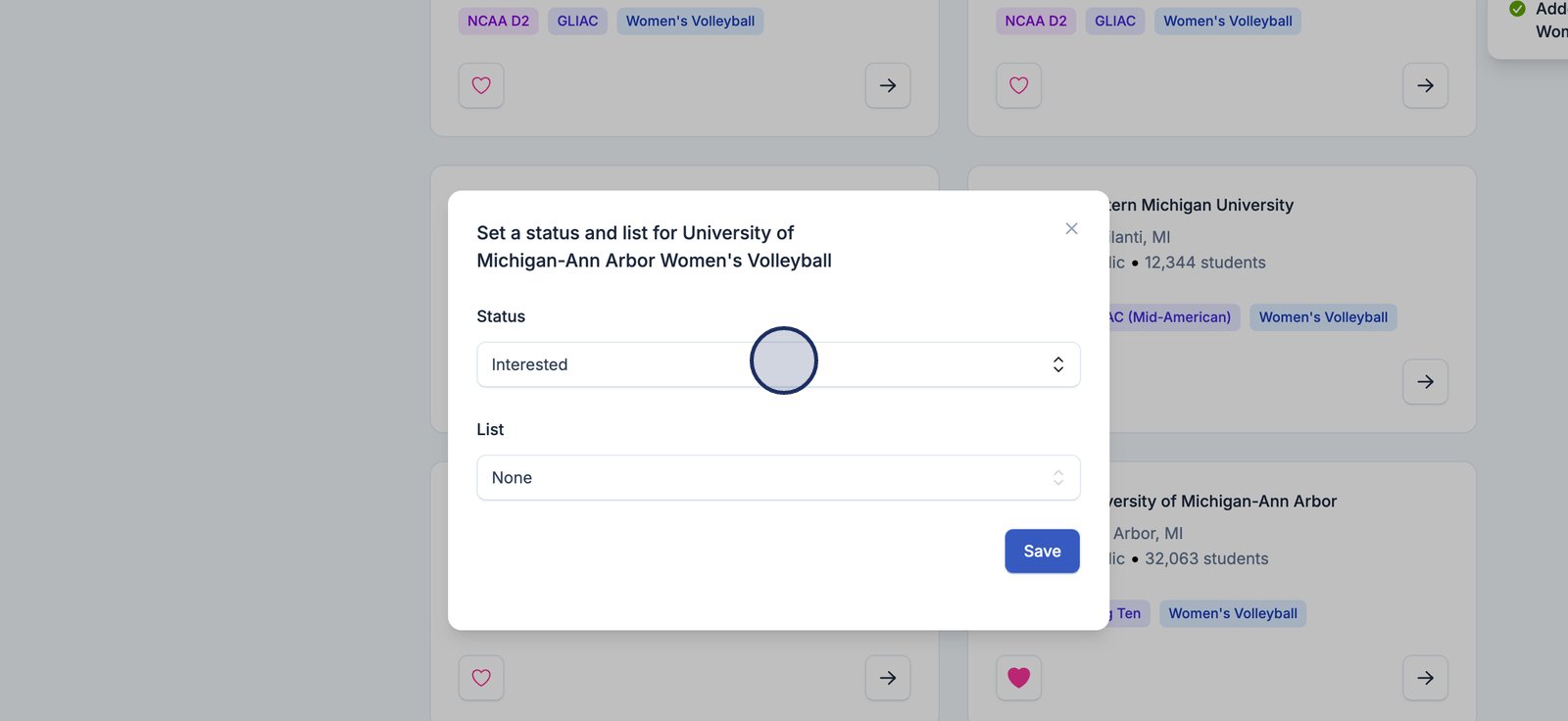Save the status and list selection
This screenshot has width=1568, height=721.
[1042, 552]
